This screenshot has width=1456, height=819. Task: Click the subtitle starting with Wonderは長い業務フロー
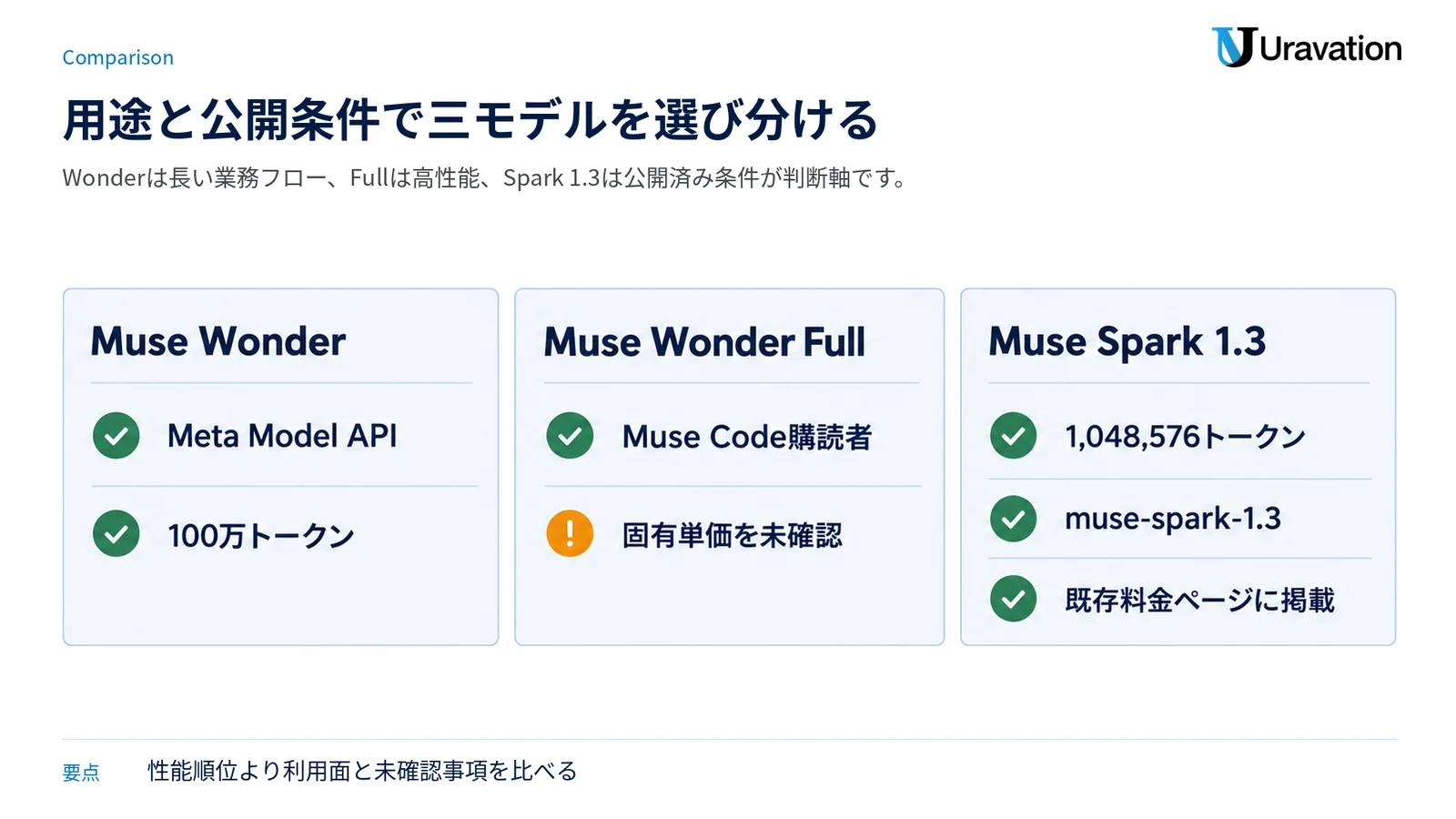click(x=484, y=177)
